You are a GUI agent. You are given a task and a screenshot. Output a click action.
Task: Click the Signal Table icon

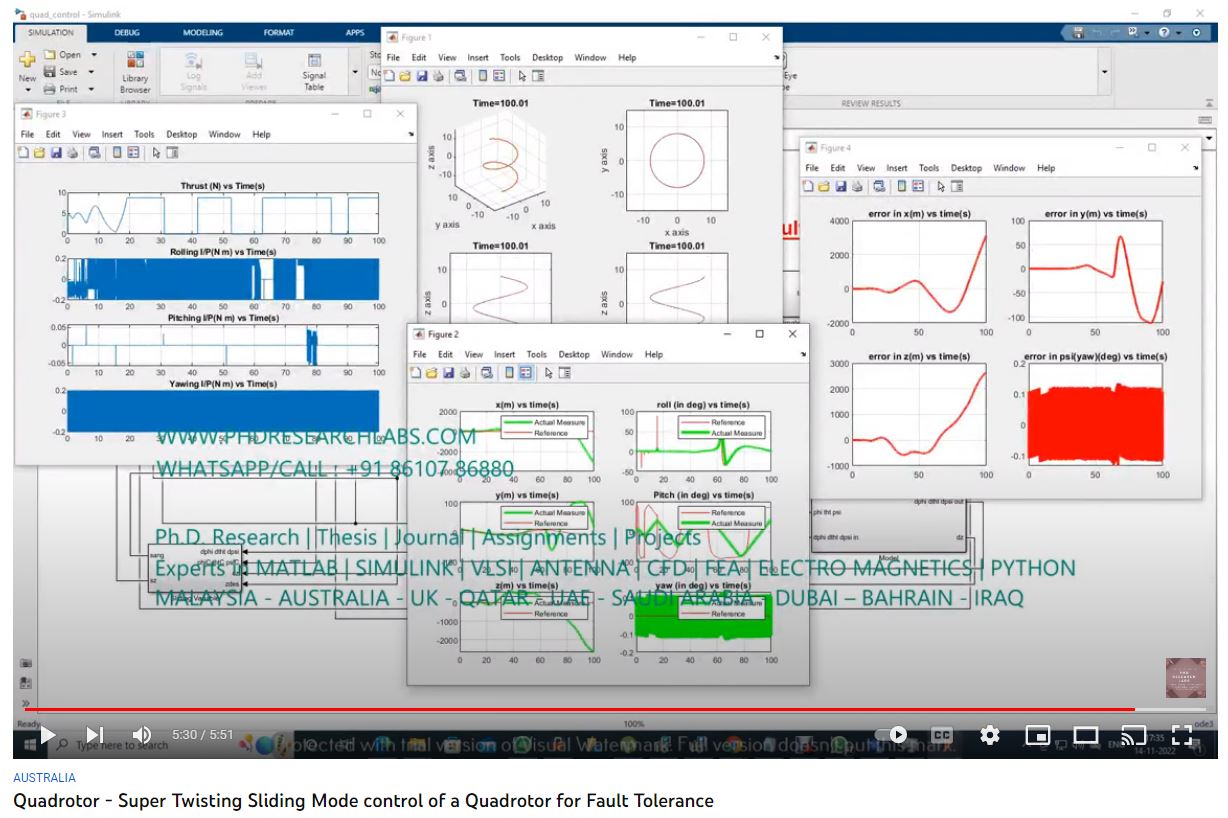[314, 70]
